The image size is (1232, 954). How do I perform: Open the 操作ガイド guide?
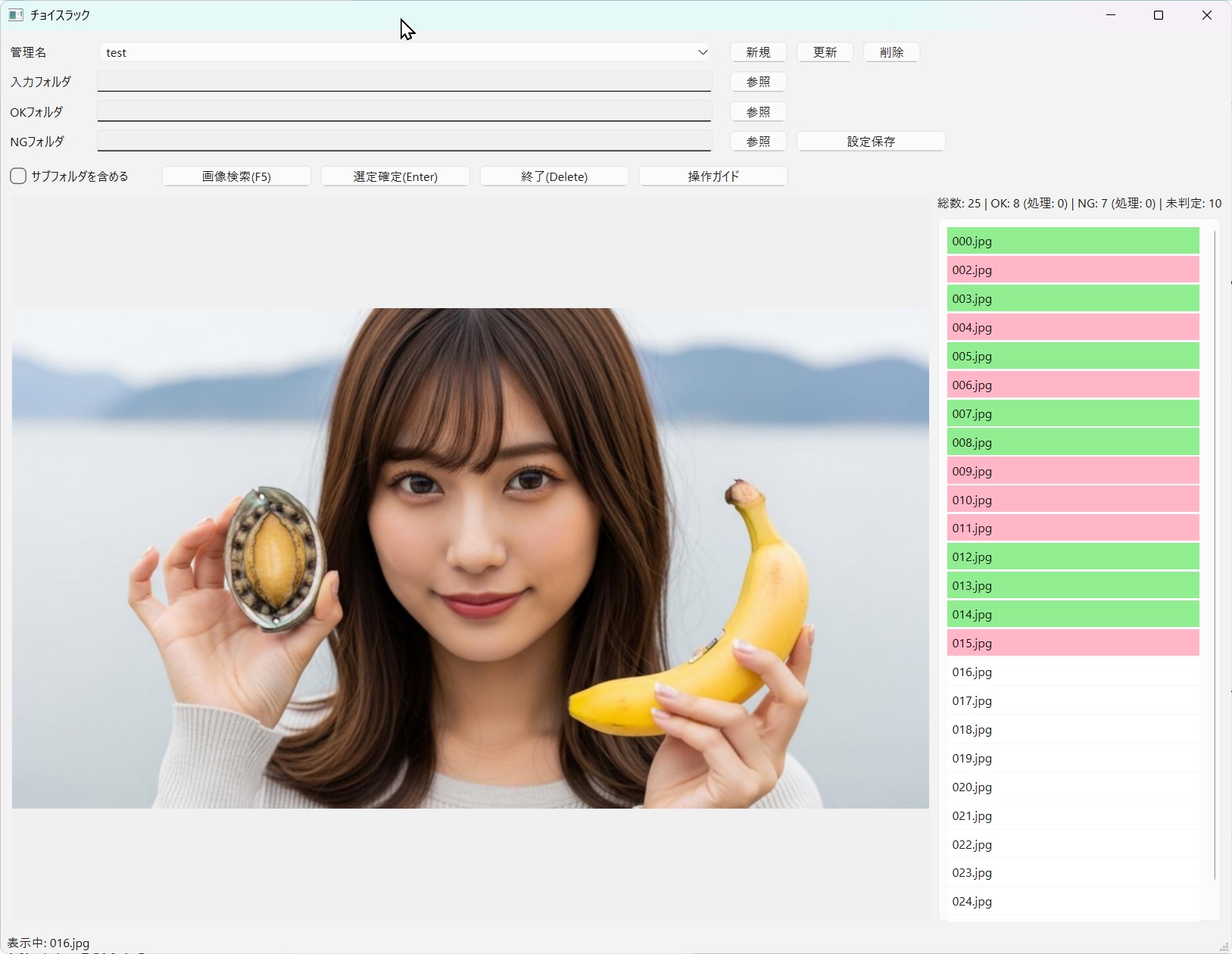pos(713,176)
